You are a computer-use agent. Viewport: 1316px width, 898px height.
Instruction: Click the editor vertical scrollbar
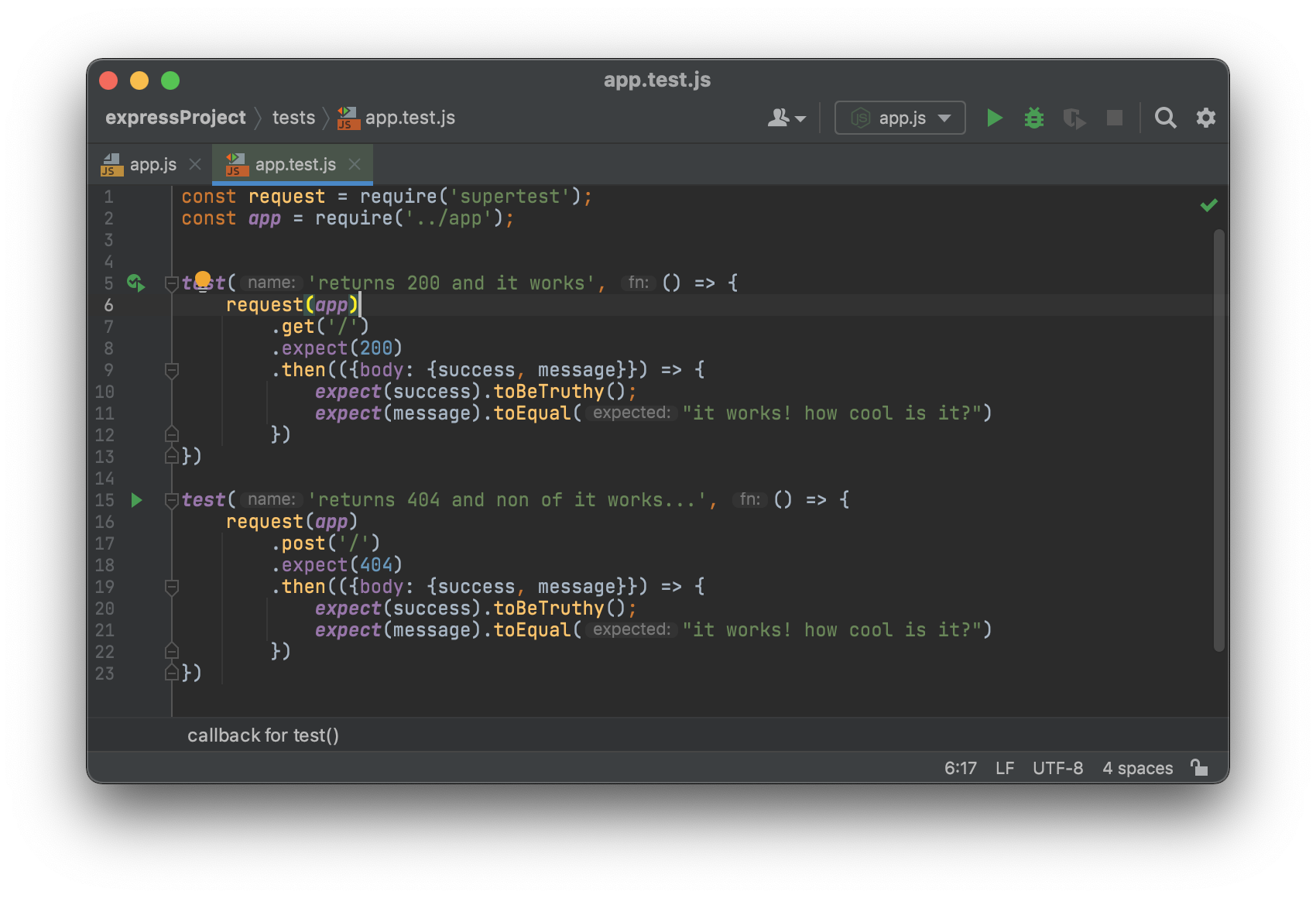(x=1219, y=440)
